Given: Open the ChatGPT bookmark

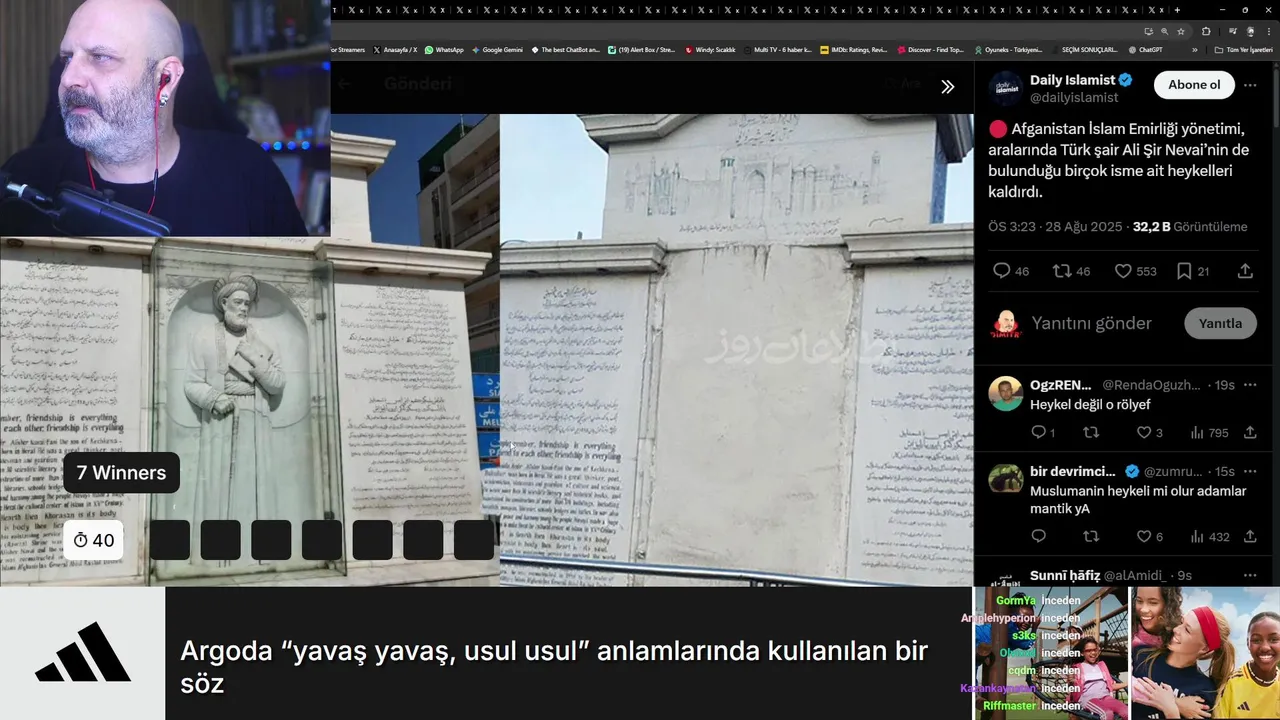Looking at the screenshot, I should pos(1145,49).
